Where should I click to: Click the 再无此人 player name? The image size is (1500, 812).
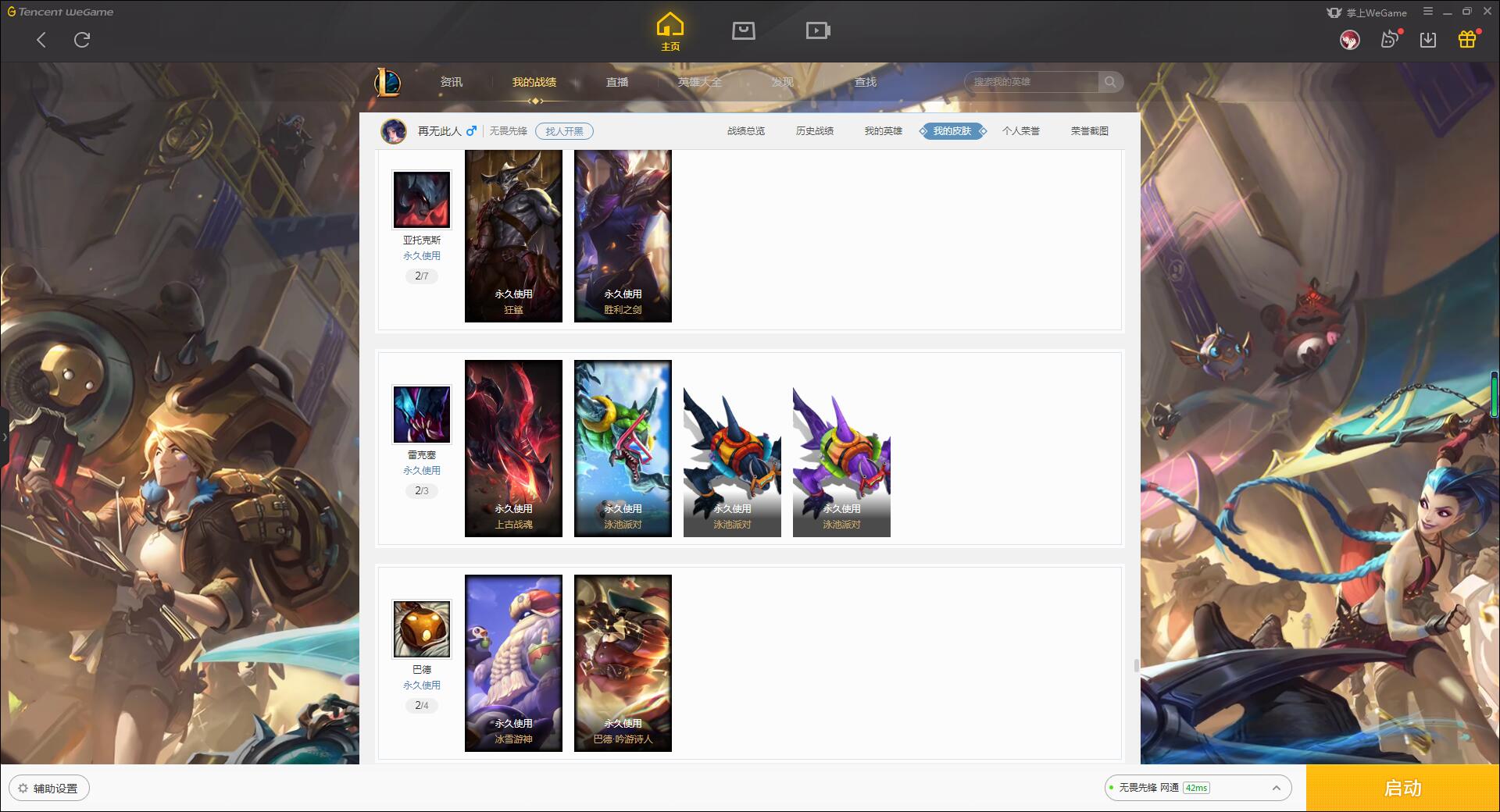click(440, 131)
